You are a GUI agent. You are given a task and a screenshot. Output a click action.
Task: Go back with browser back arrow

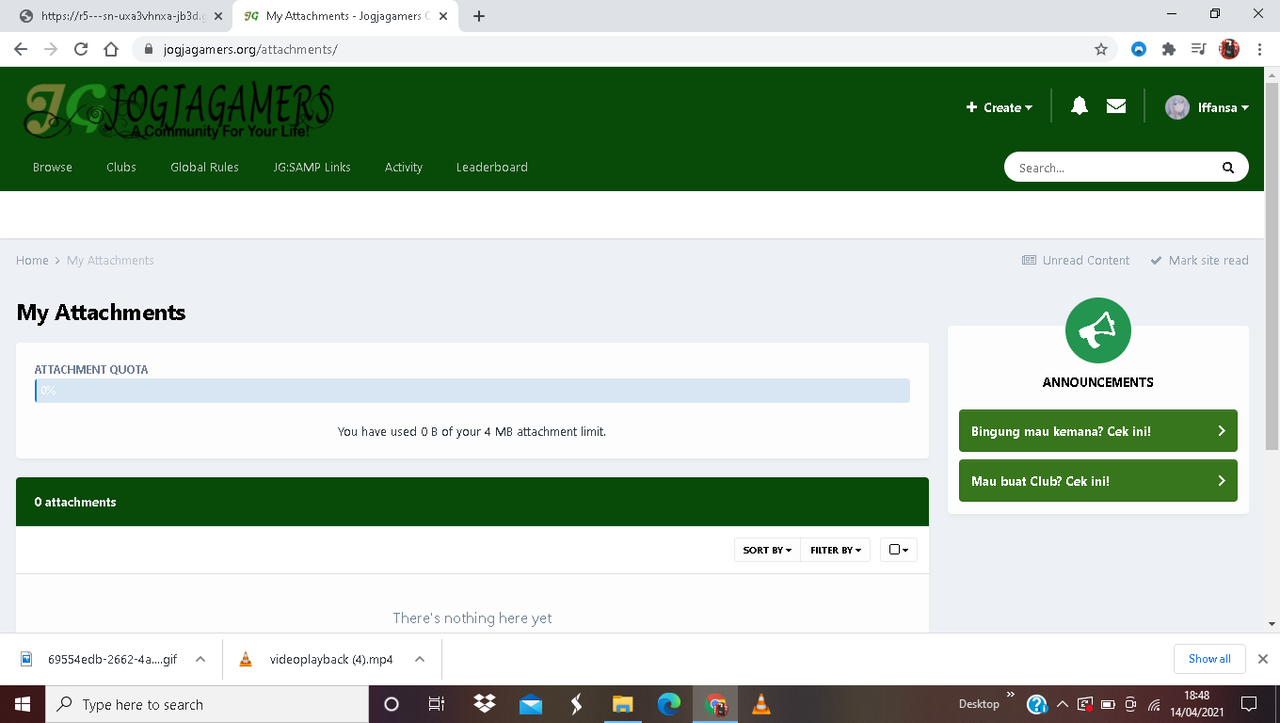(20, 49)
